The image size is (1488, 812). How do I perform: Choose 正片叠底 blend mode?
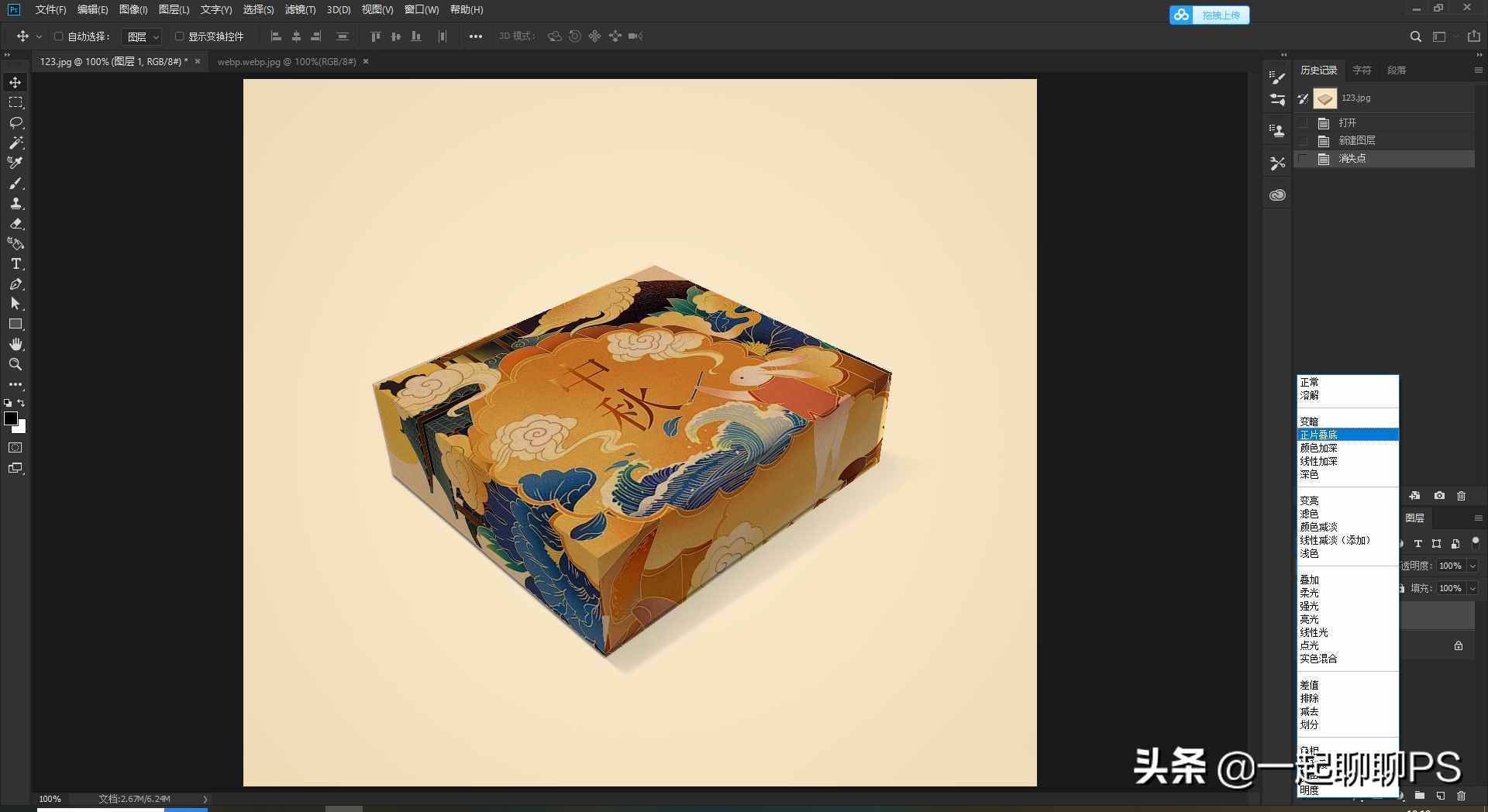pos(1348,435)
